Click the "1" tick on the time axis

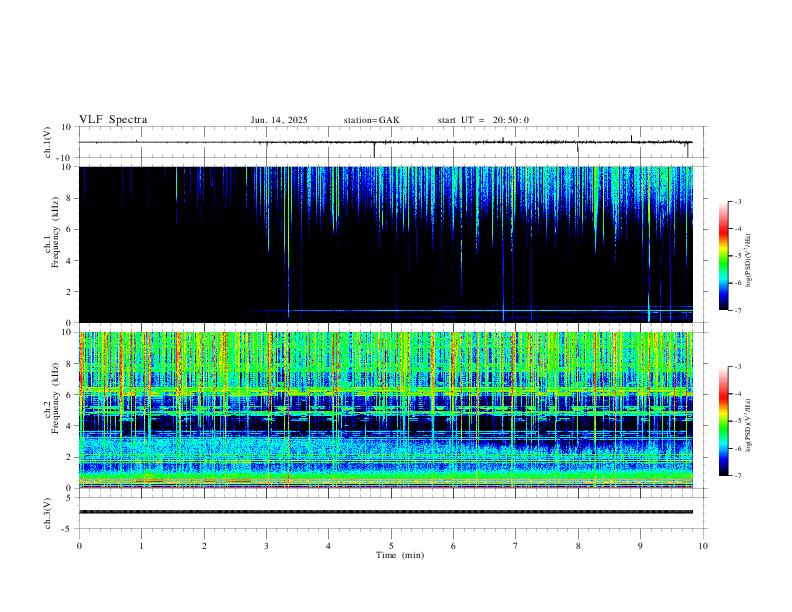[141, 546]
